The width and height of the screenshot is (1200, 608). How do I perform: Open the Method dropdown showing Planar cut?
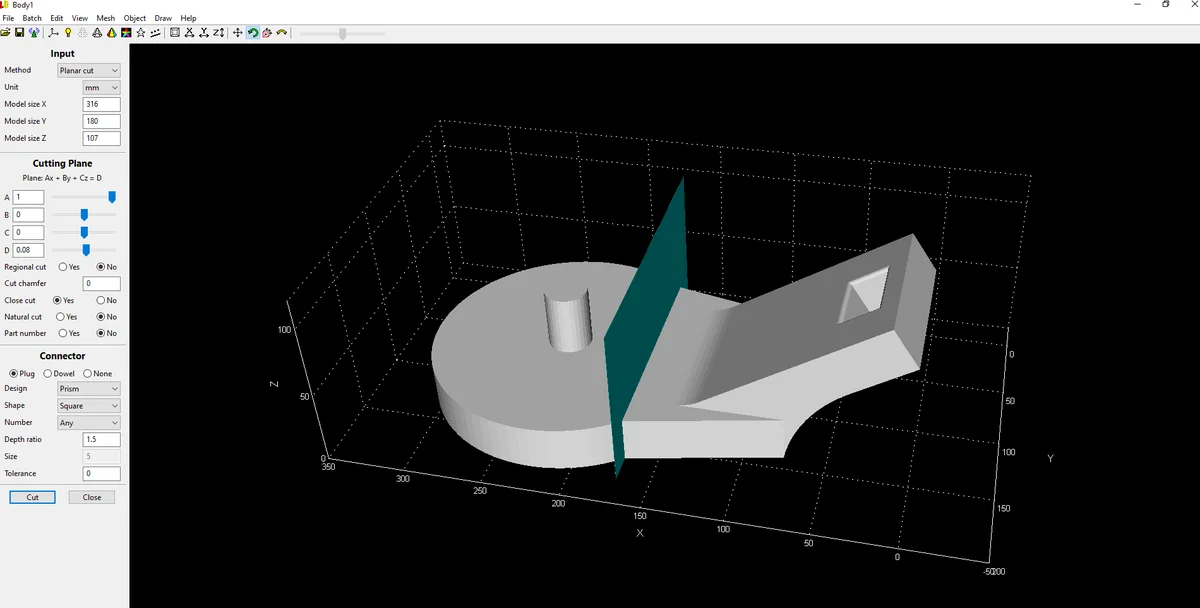click(88, 71)
